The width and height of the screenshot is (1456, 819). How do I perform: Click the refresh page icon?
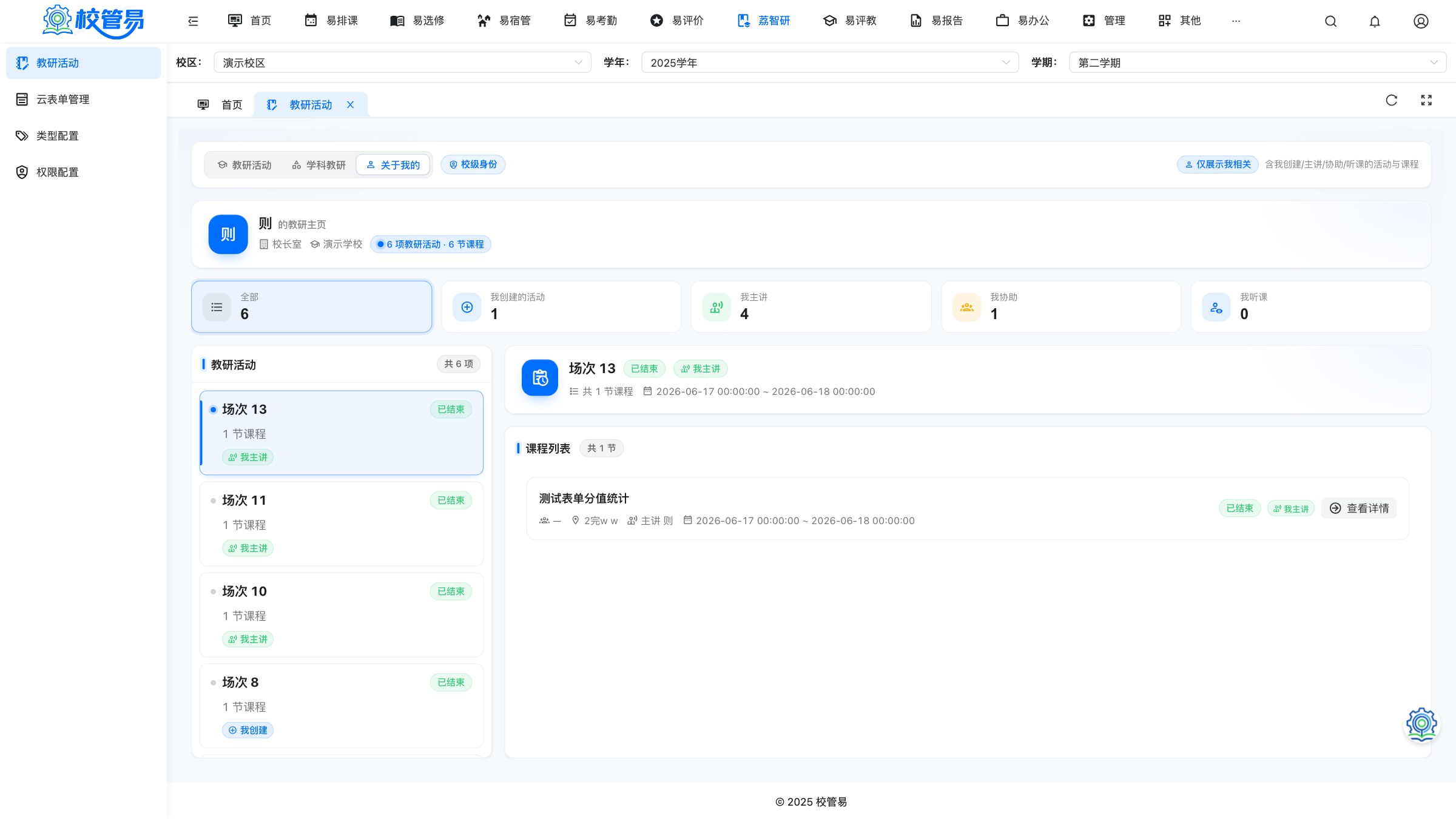pos(1392,100)
